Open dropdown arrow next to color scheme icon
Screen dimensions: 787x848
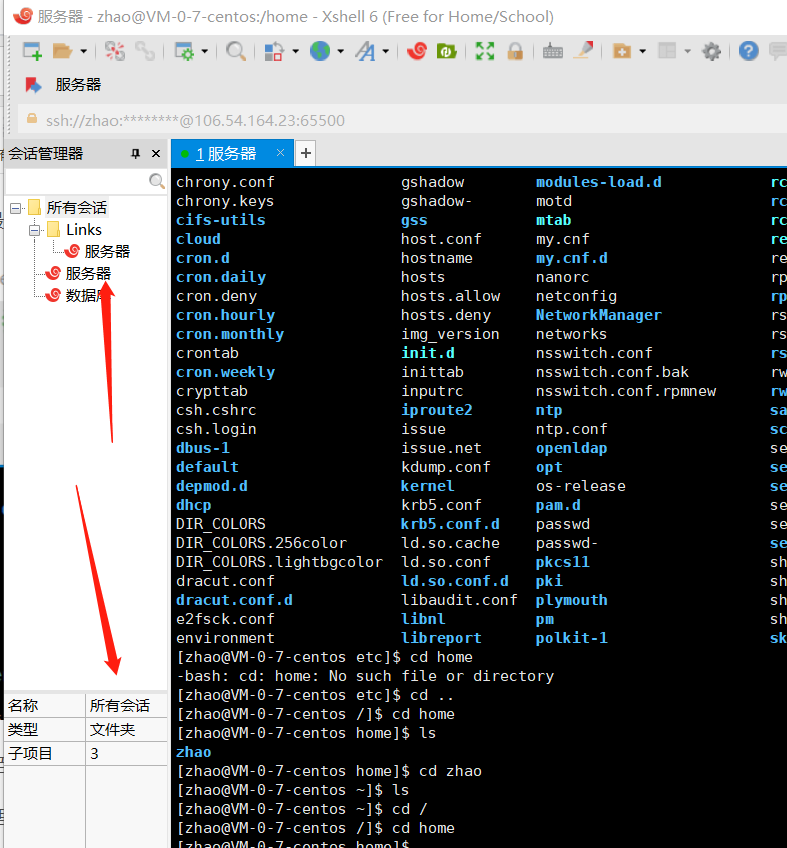tap(295, 51)
